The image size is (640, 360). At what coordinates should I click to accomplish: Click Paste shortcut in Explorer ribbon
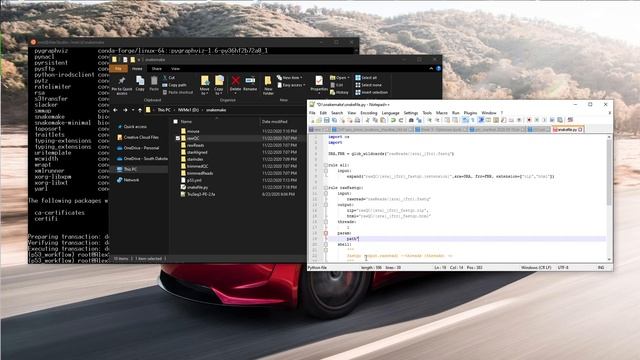point(178,92)
